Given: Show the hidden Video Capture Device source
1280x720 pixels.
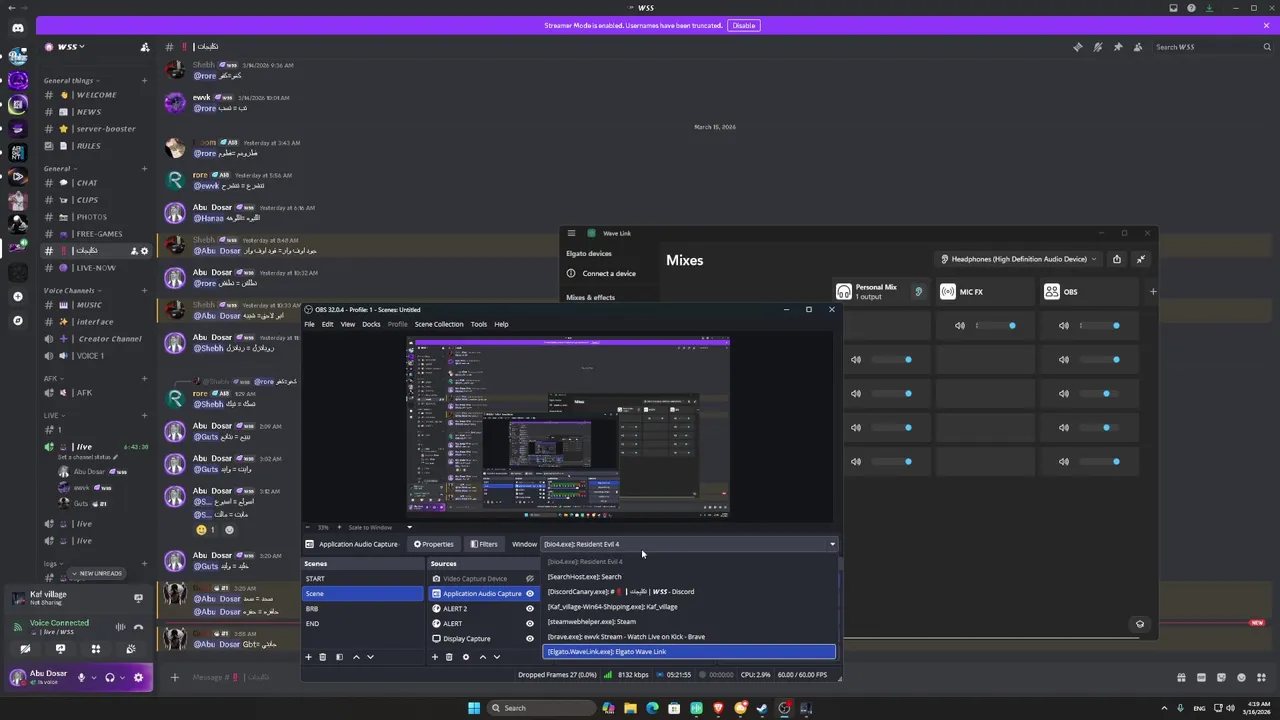Looking at the screenshot, I should tap(530, 579).
